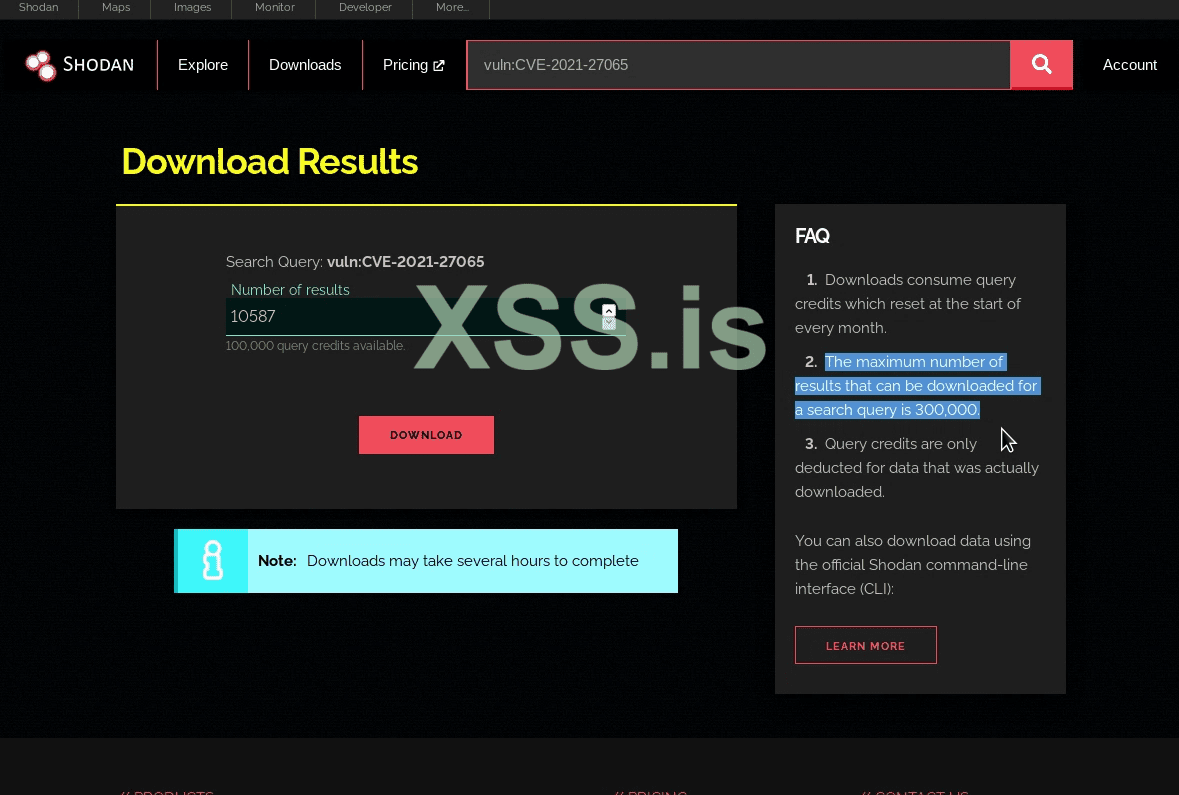Increase number of results with up stepper arrow

point(609,311)
